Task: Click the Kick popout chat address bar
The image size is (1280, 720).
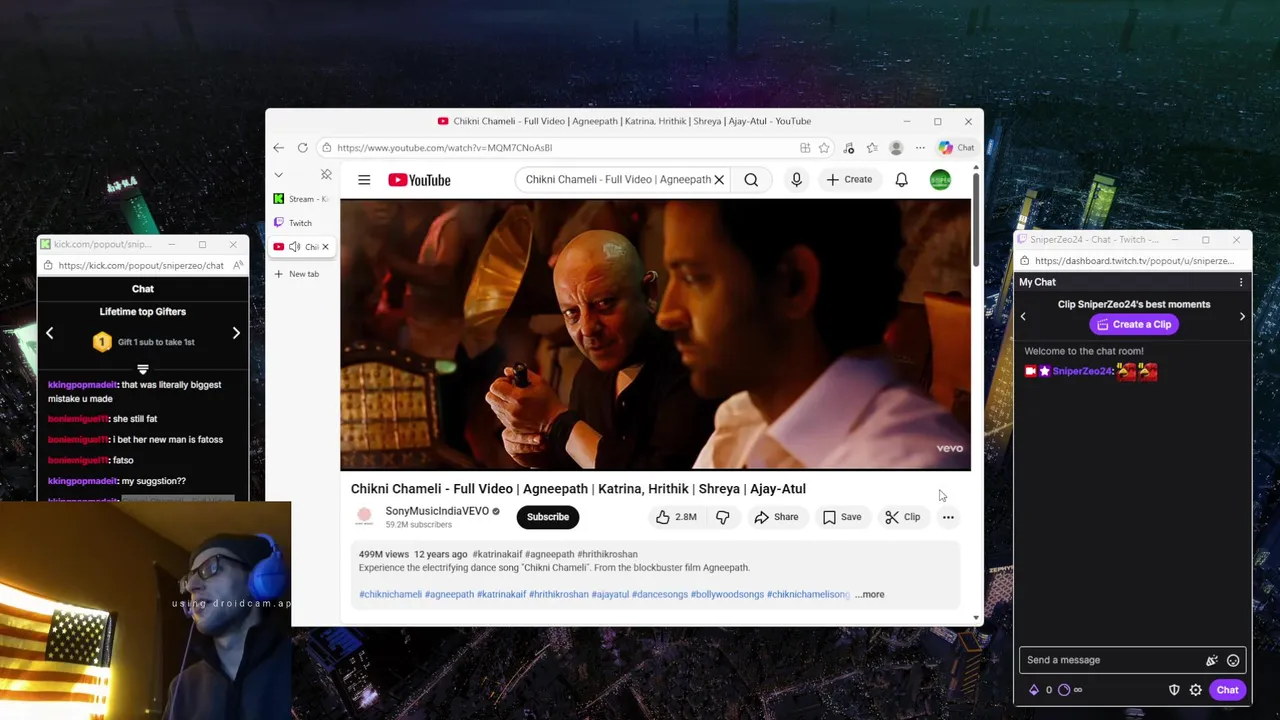Action: point(141,266)
